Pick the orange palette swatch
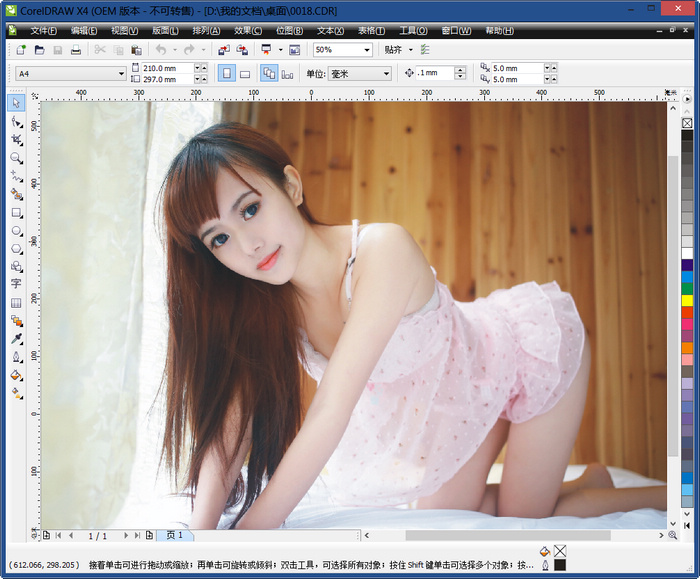Image resolution: width=700 pixels, height=579 pixels. [687, 348]
